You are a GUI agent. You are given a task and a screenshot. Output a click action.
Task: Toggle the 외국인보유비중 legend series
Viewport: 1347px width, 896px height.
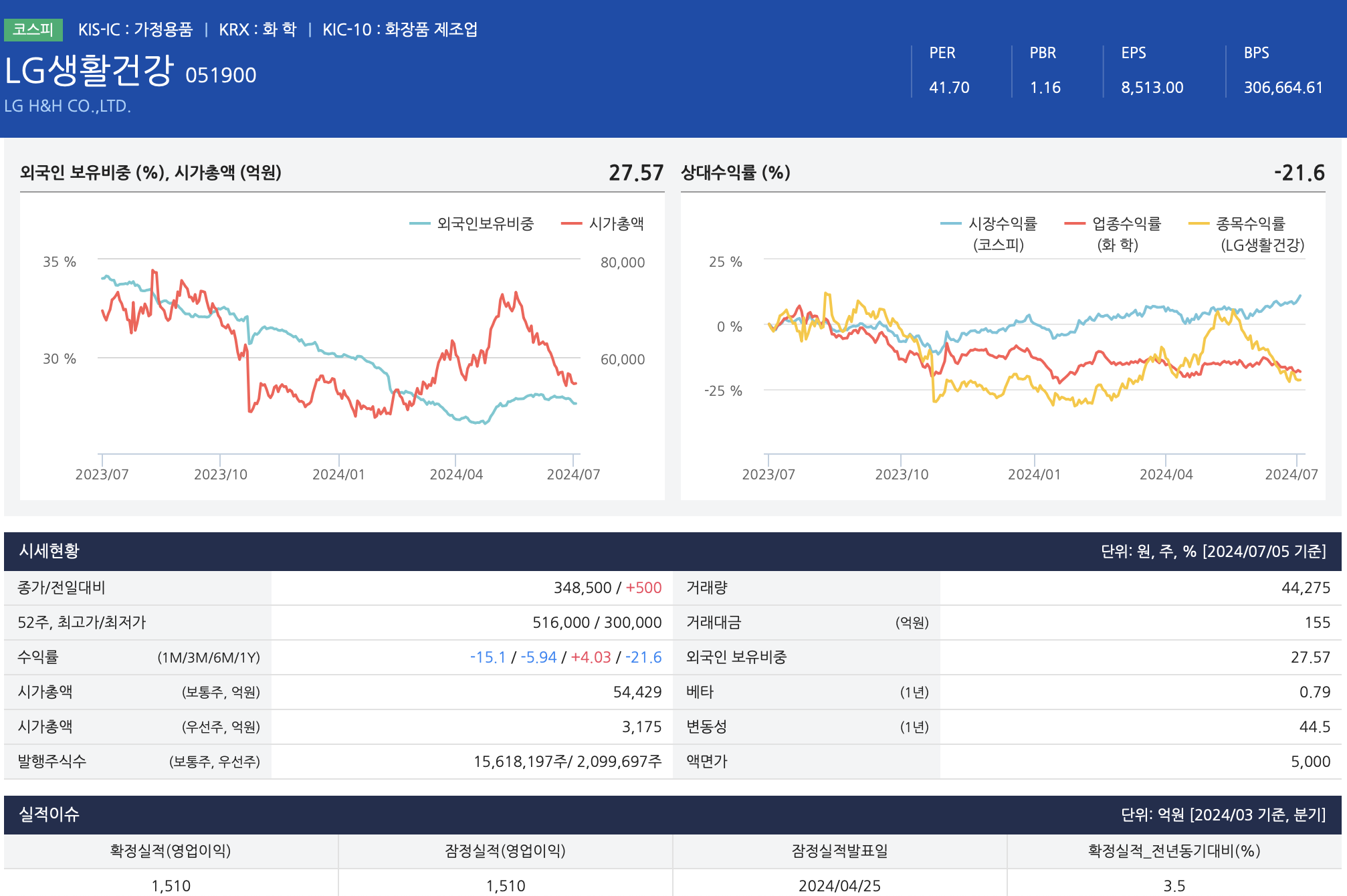coord(484,224)
